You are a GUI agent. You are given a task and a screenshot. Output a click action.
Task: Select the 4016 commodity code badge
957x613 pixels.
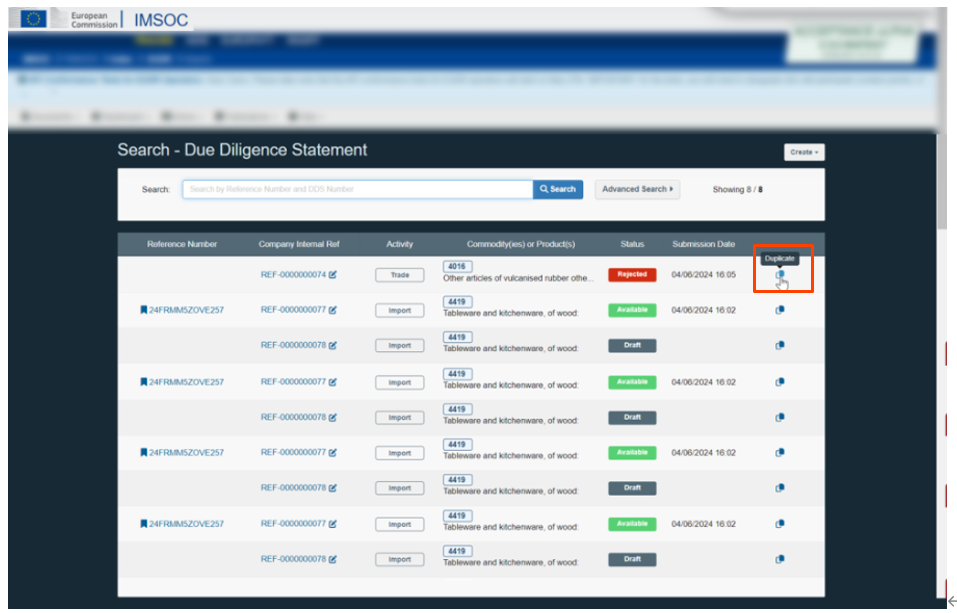[457, 267]
